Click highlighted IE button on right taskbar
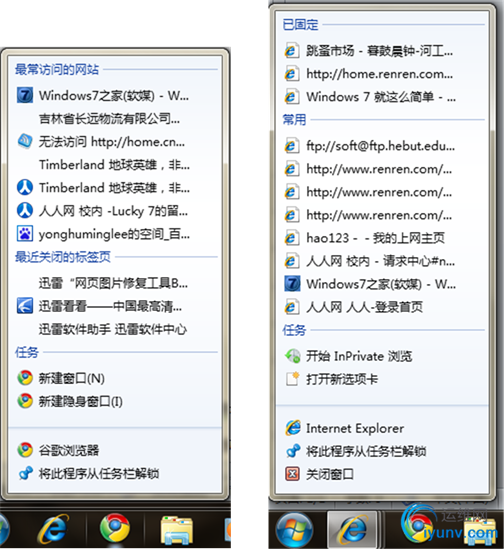The width and height of the screenshot is (504, 549). 352,529
